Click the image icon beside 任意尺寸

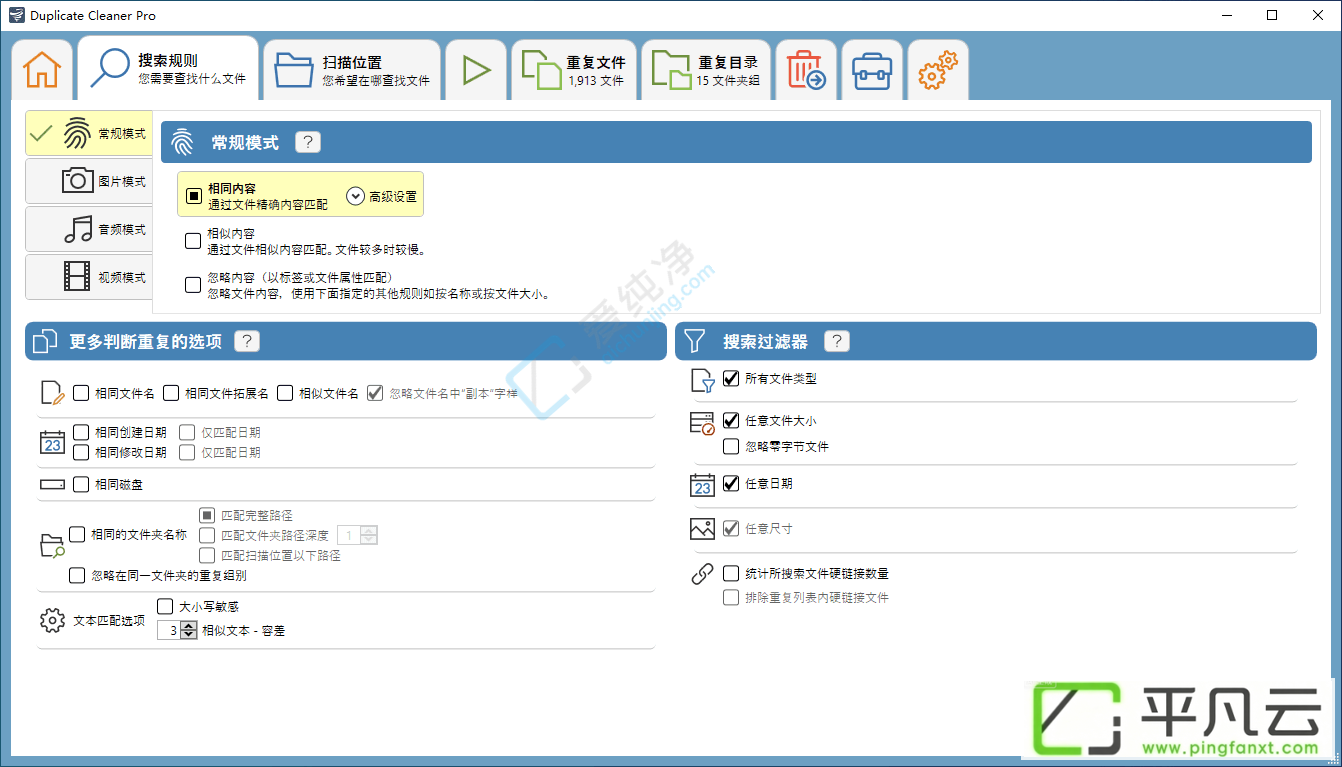(703, 529)
